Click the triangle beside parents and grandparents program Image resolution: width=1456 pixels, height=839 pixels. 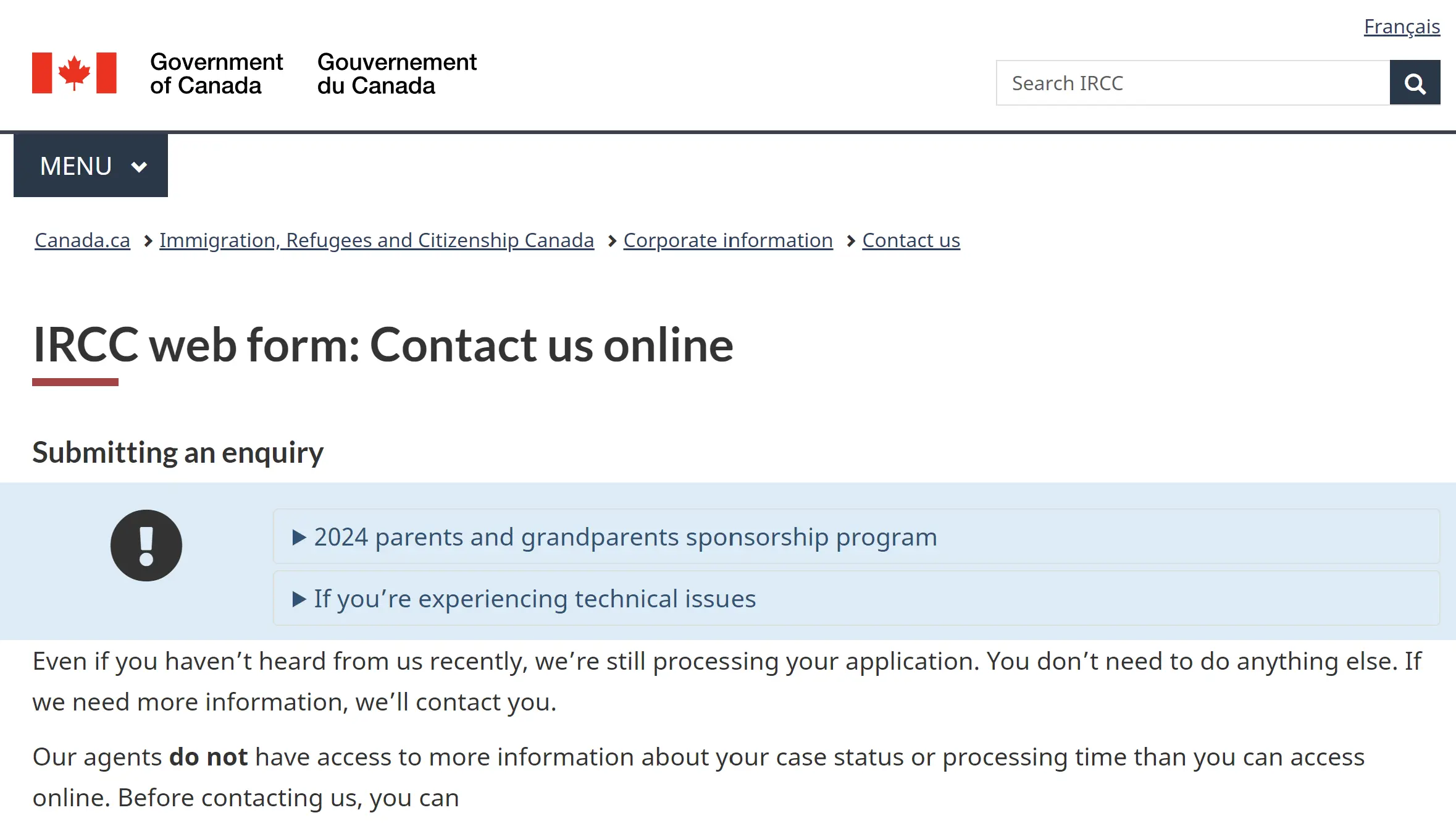(299, 538)
